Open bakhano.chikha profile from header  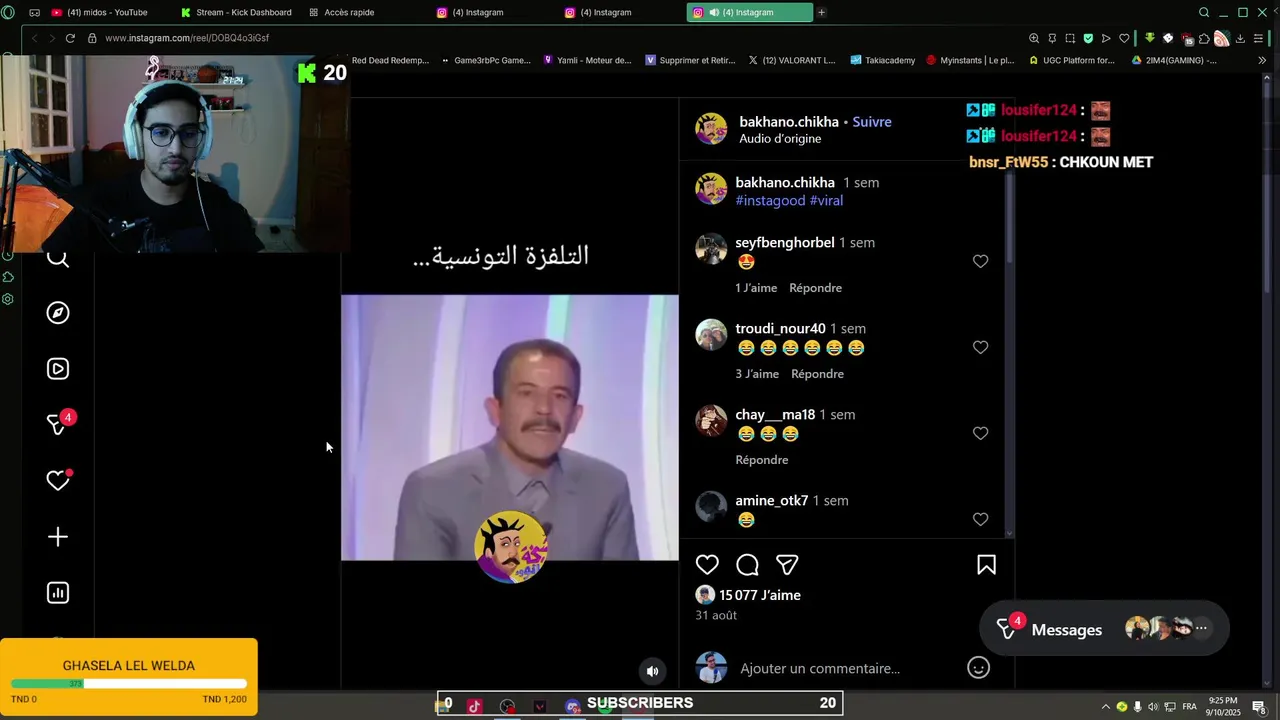pyautogui.click(x=789, y=122)
